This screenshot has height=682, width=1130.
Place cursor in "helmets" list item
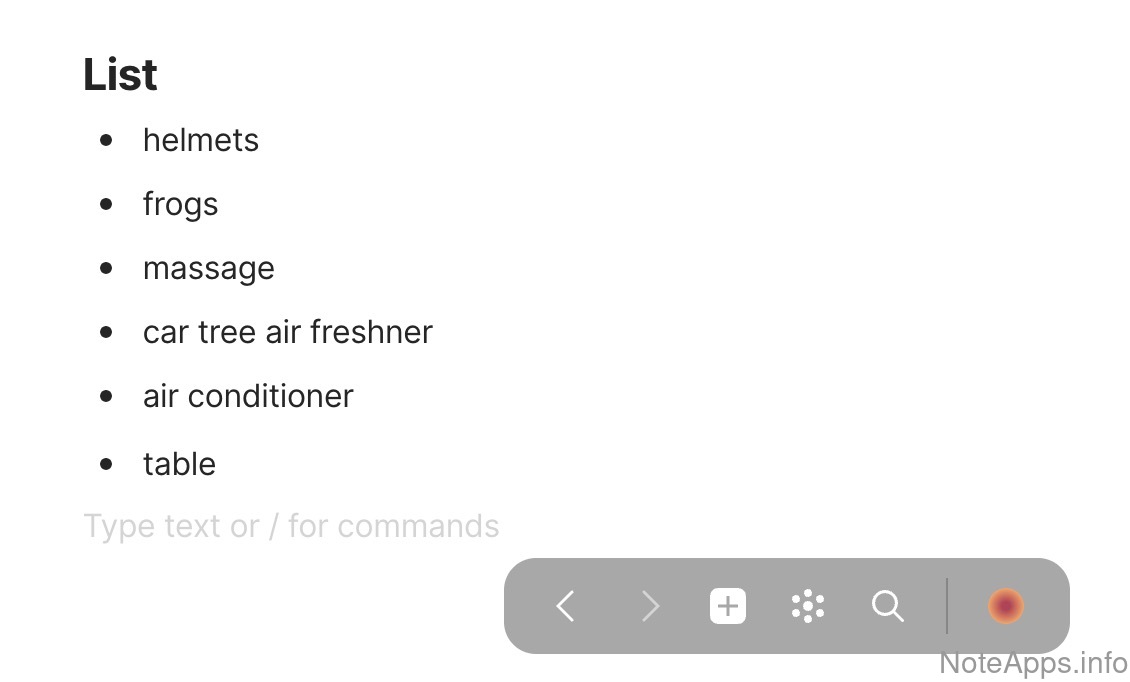(x=201, y=140)
